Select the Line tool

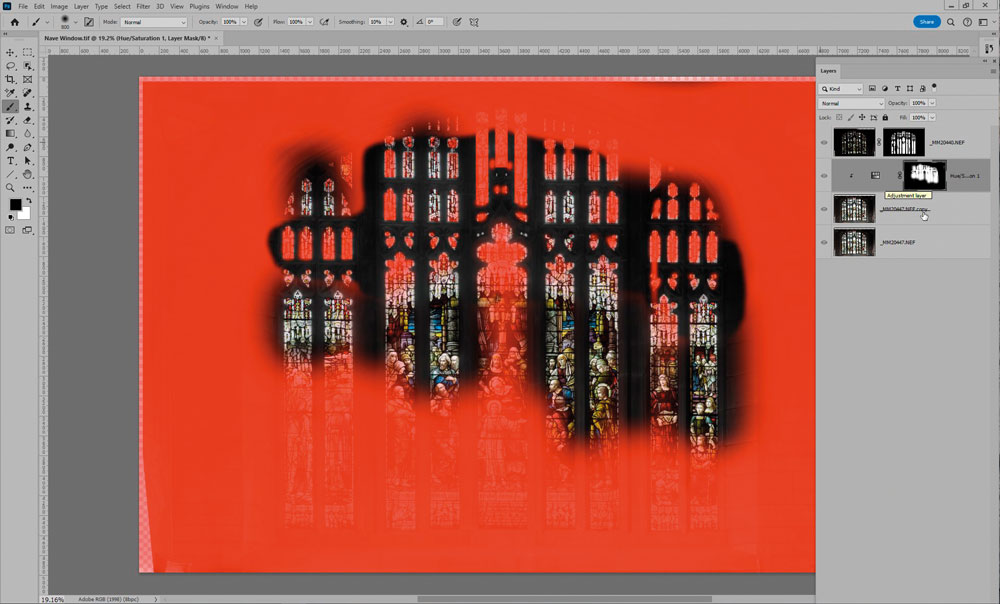pos(10,174)
